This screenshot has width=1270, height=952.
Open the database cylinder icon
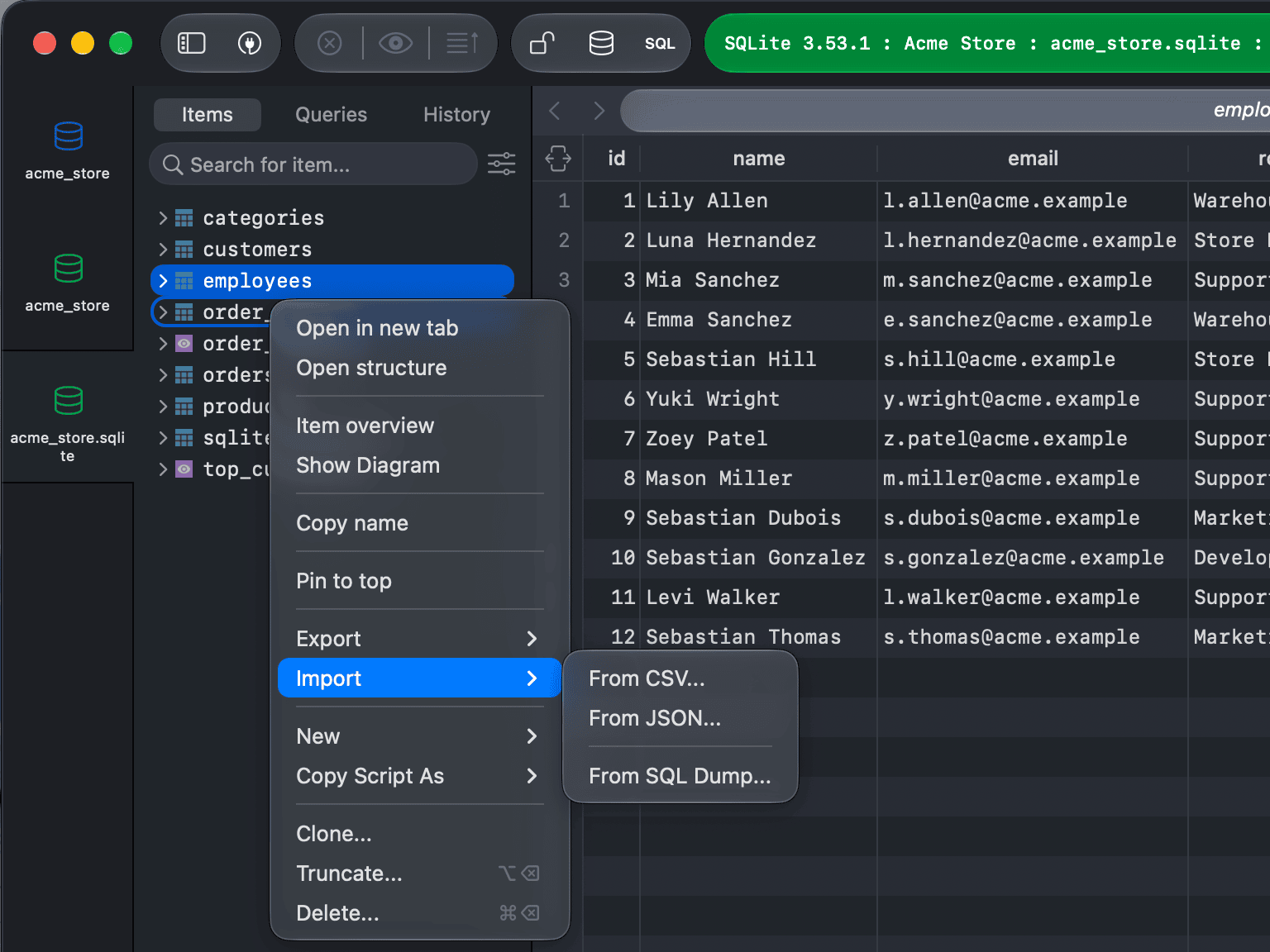point(601,43)
